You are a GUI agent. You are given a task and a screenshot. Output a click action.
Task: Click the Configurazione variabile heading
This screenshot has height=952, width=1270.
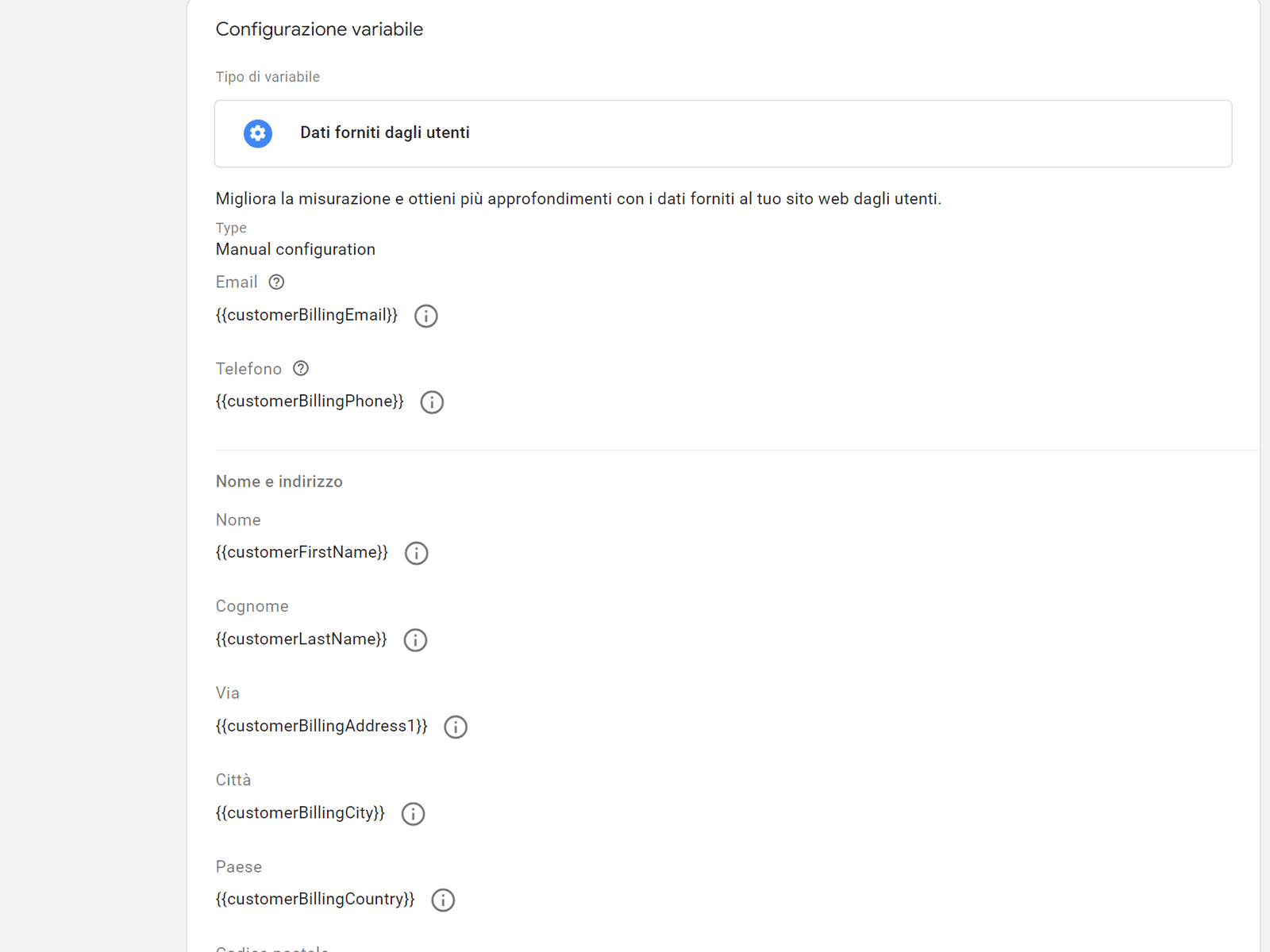click(x=319, y=29)
